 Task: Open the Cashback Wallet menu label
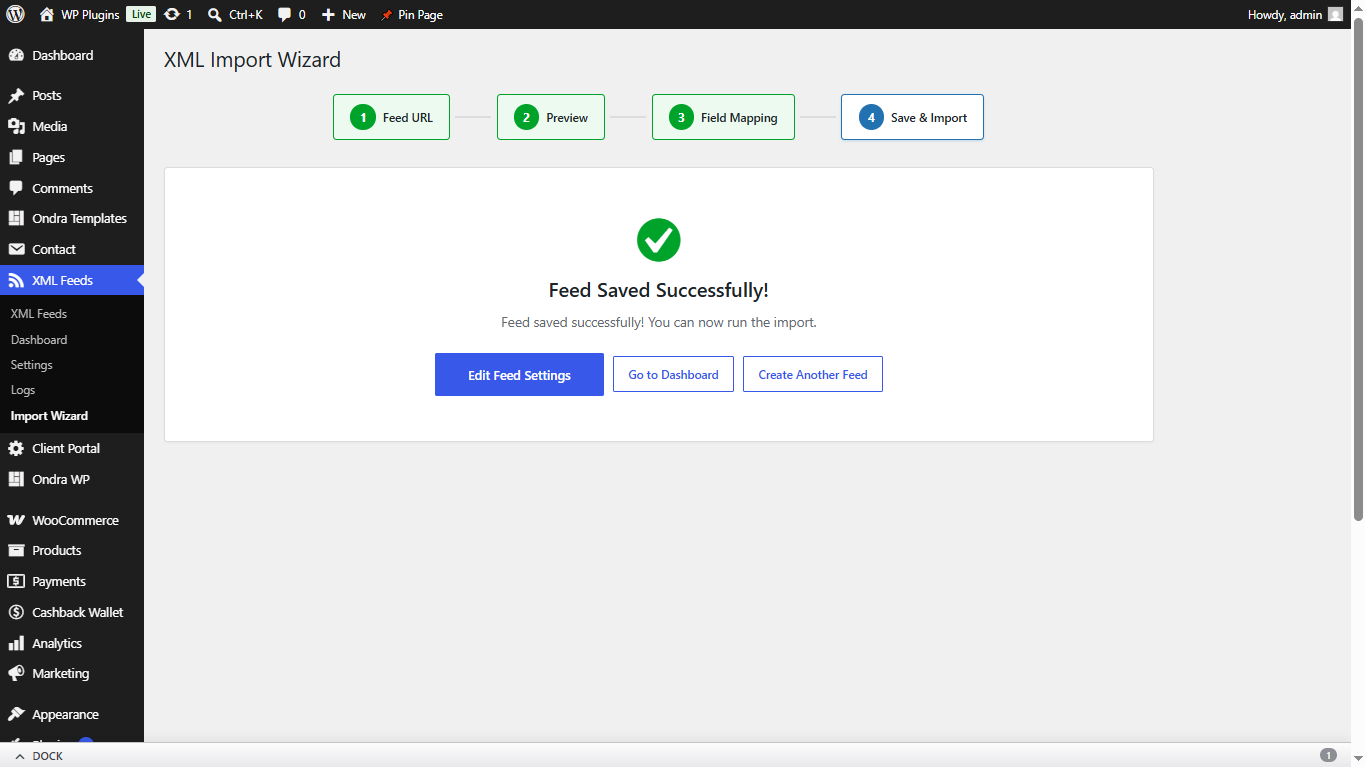[x=78, y=612]
